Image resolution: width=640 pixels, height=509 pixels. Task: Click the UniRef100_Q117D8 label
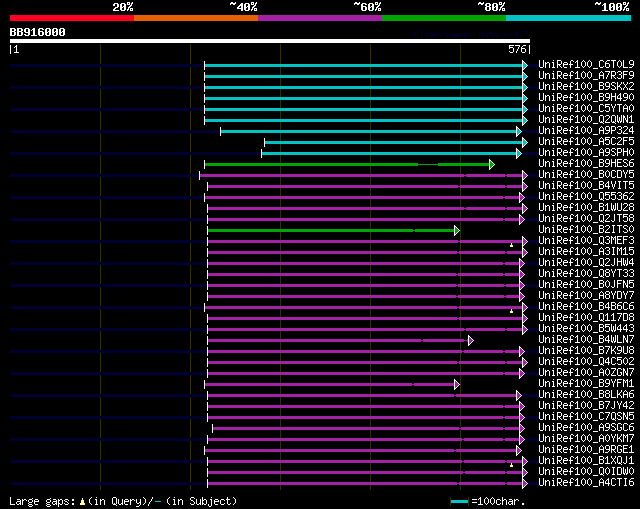[586, 318]
